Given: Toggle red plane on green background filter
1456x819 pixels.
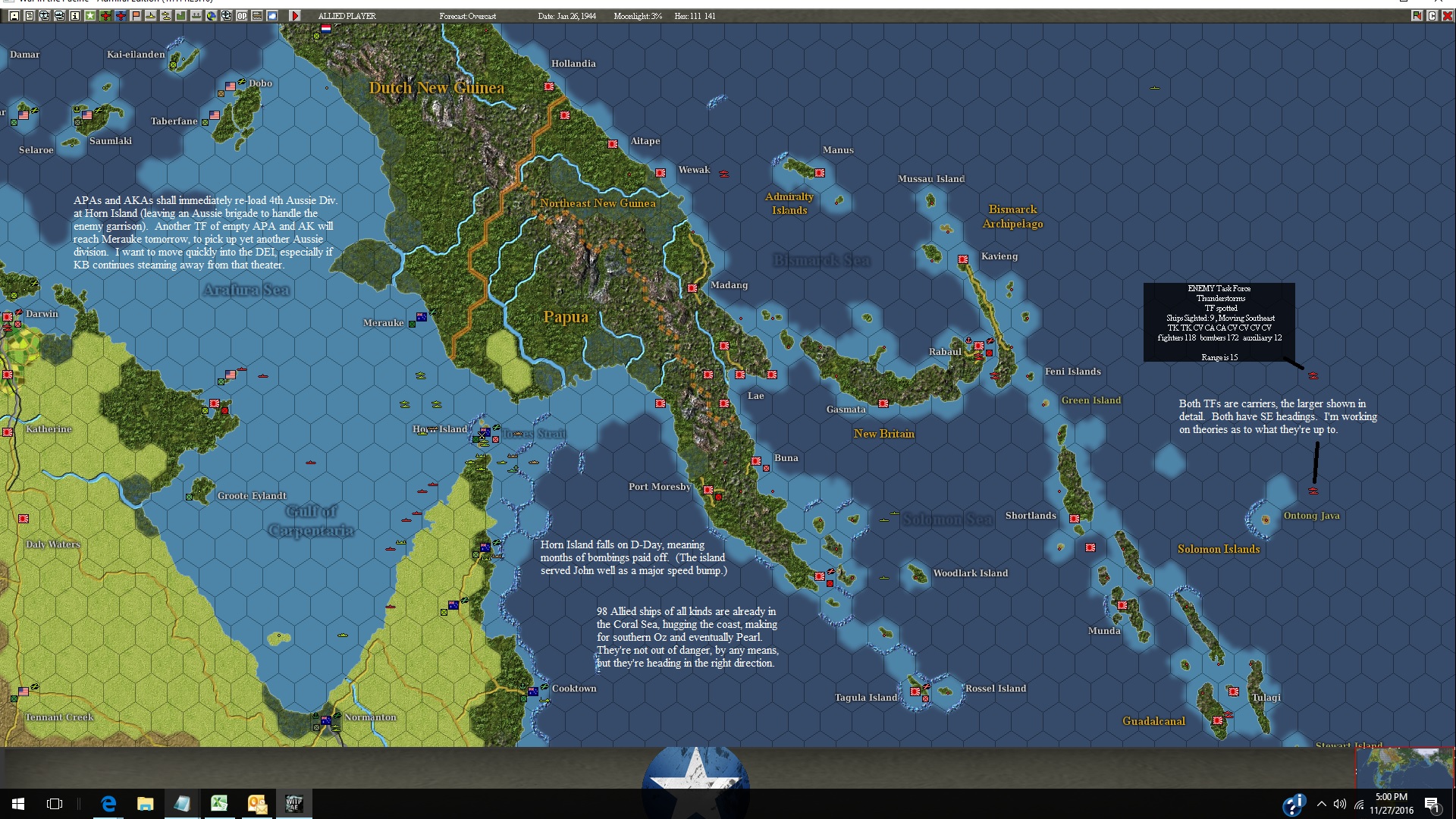Looking at the screenshot, I should click(105, 16).
